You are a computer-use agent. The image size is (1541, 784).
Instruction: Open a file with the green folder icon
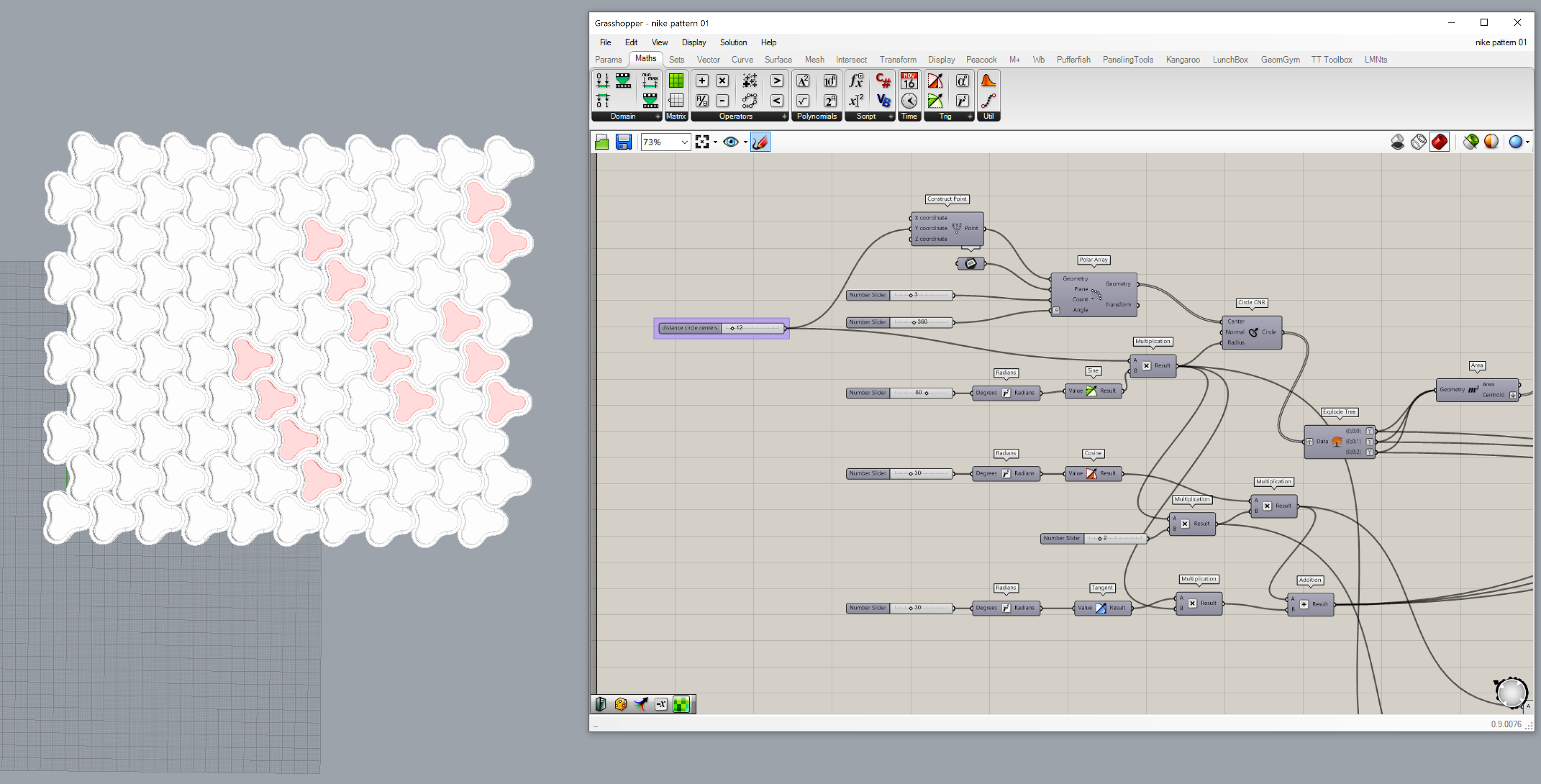(602, 142)
